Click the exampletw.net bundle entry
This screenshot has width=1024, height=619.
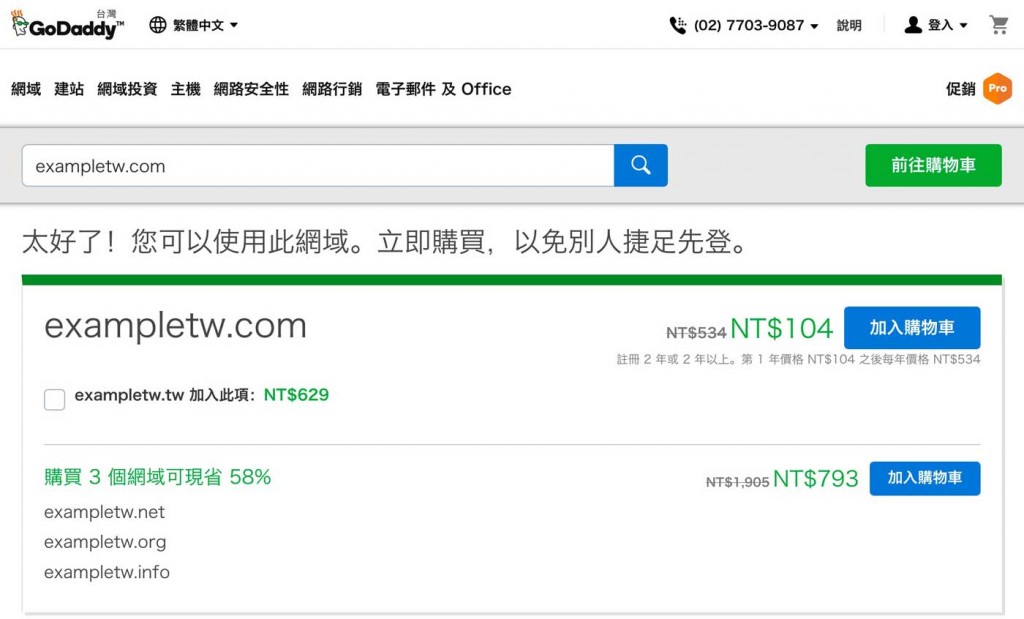(104, 512)
